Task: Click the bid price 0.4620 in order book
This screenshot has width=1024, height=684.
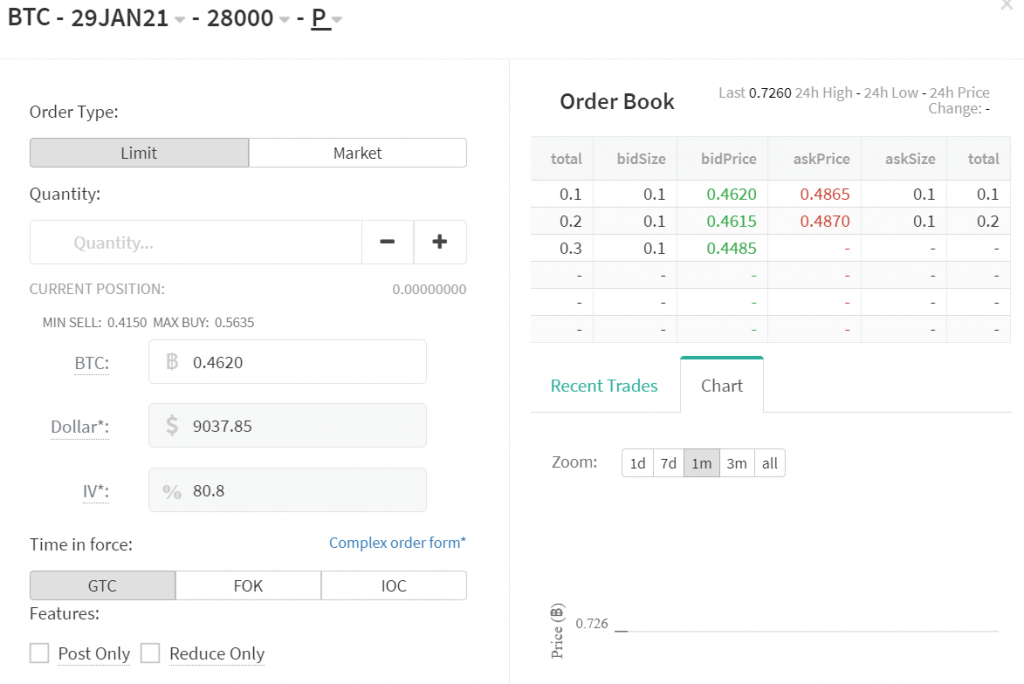Action: [x=731, y=194]
